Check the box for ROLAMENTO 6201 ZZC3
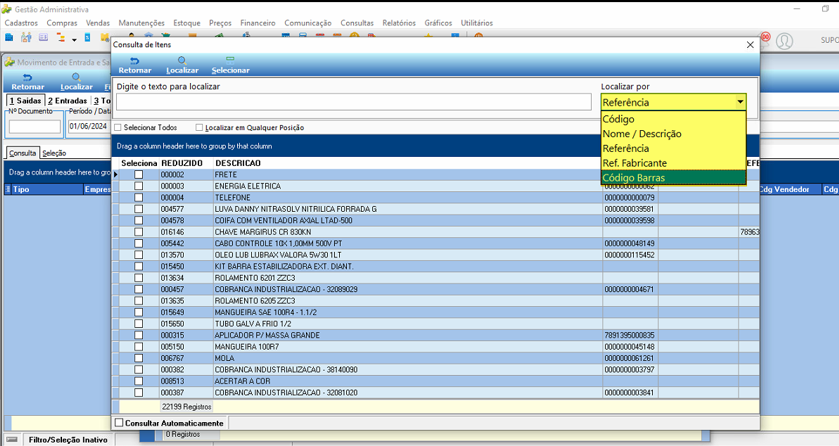The width and height of the screenshot is (839, 446). click(x=139, y=278)
